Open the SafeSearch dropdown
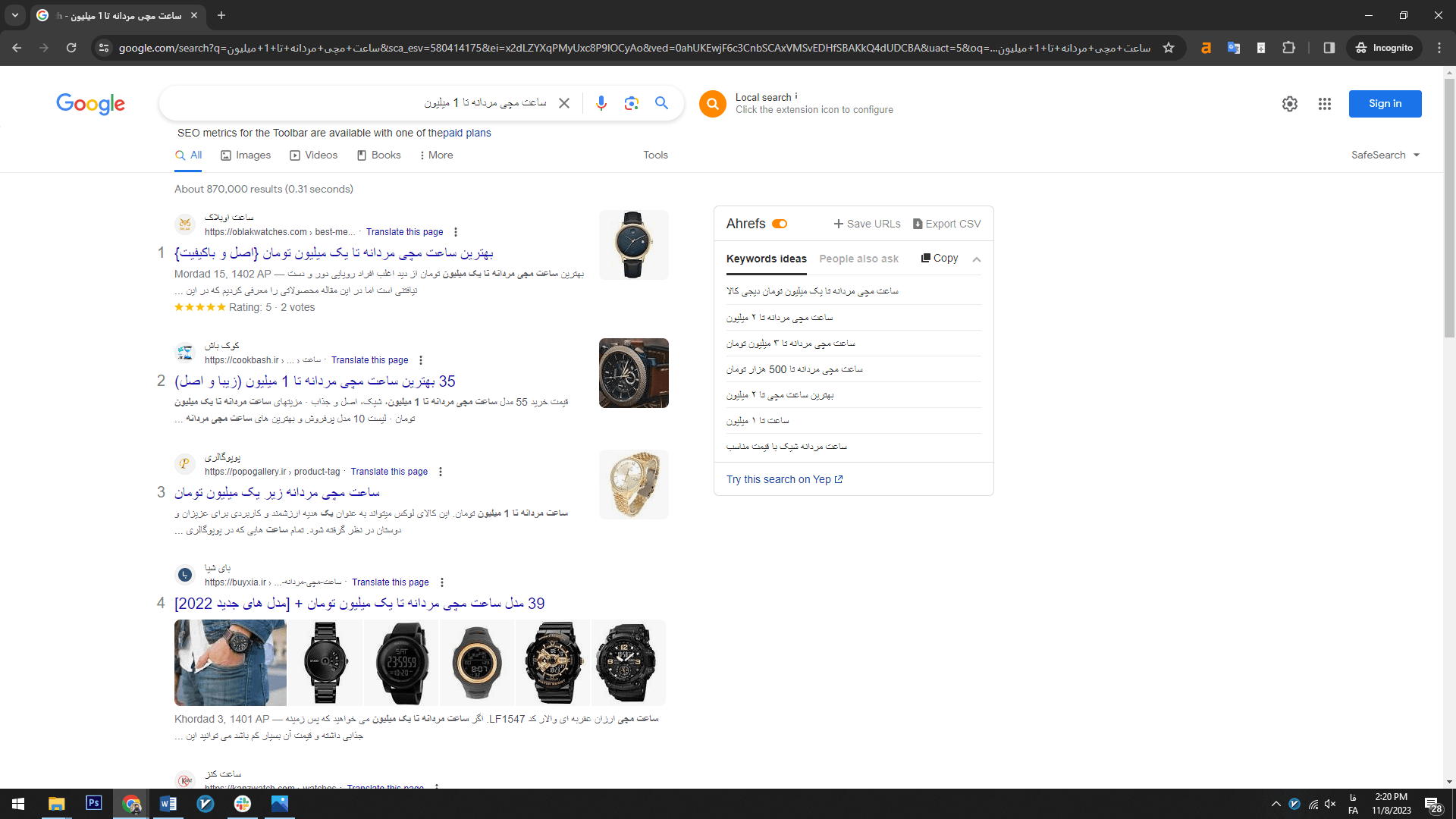Screen dimensions: 1456x819 pyautogui.click(x=1385, y=155)
